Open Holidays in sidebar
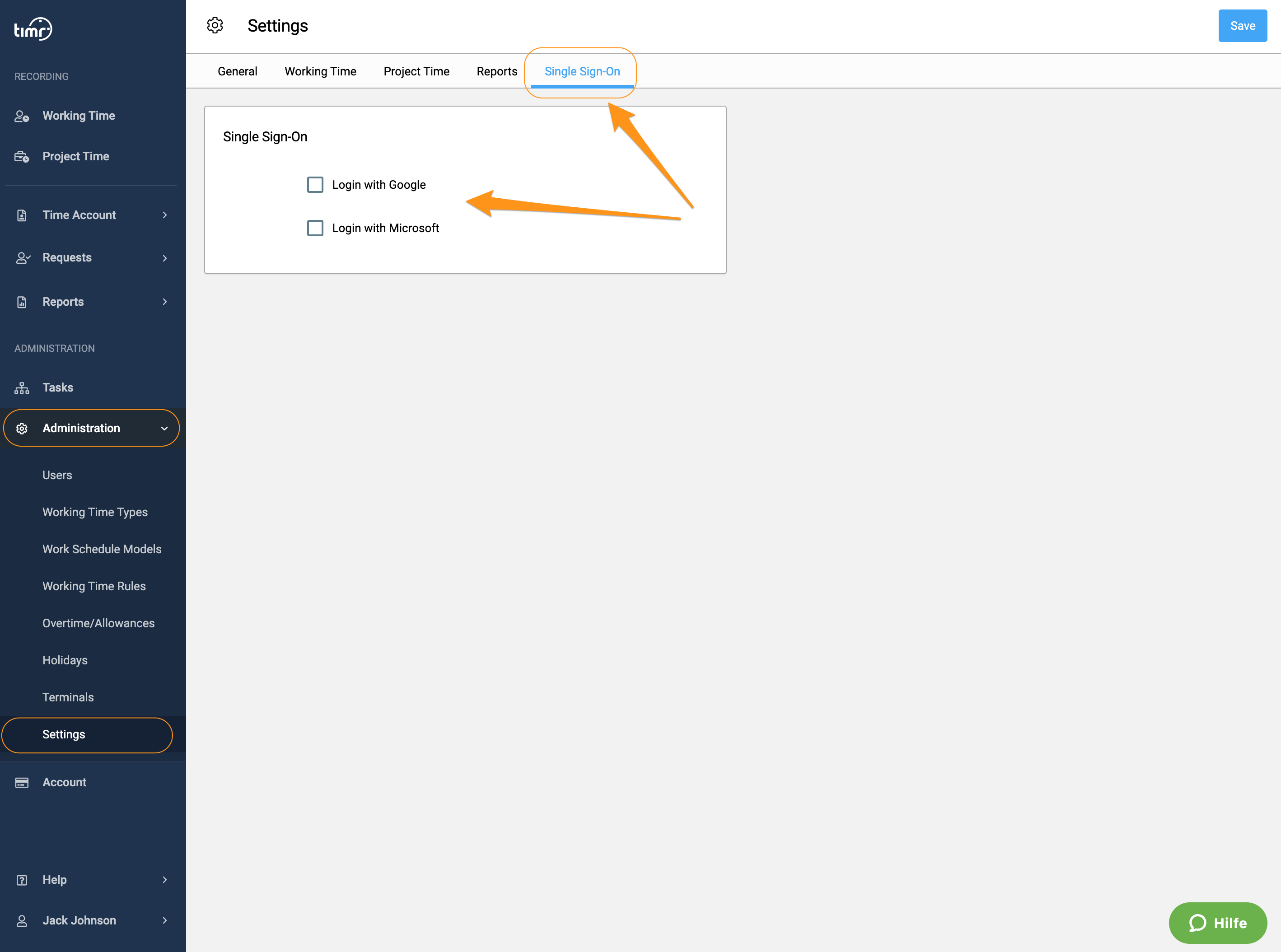This screenshot has height=952, width=1281. (x=65, y=660)
